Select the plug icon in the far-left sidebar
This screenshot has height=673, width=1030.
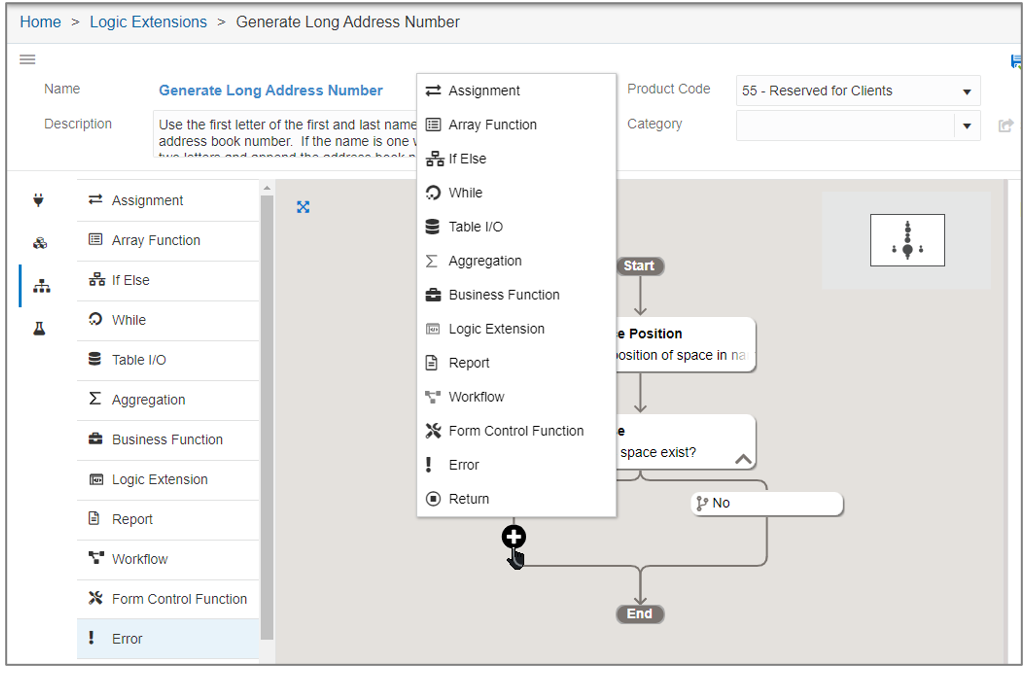(40, 200)
